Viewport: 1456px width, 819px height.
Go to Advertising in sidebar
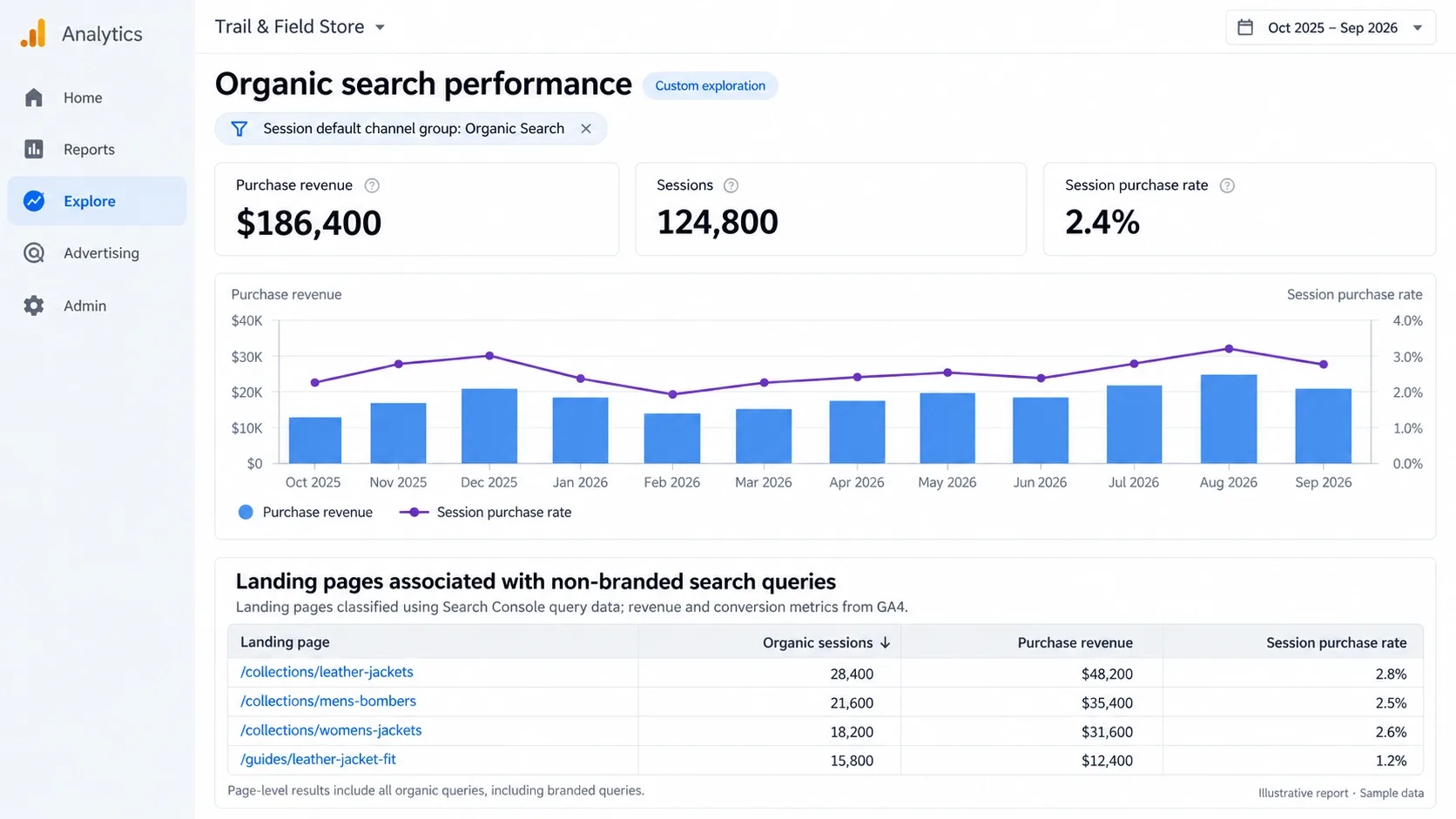click(x=101, y=253)
